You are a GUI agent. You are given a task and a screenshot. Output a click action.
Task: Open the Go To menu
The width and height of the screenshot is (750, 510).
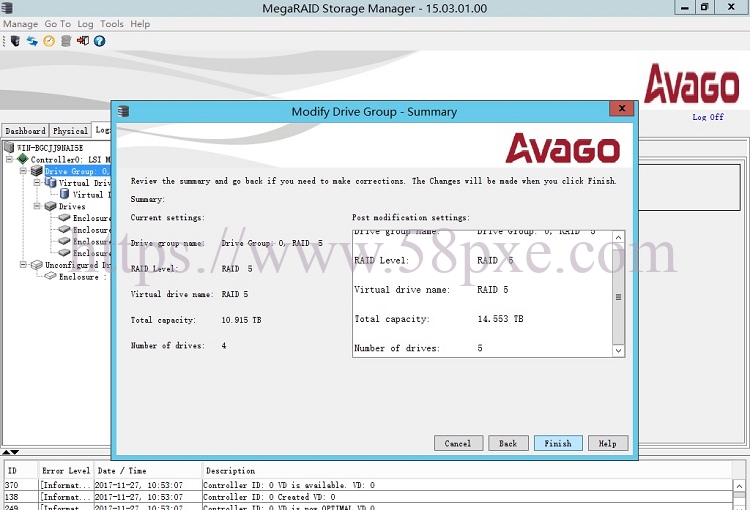tap(57, 24)
